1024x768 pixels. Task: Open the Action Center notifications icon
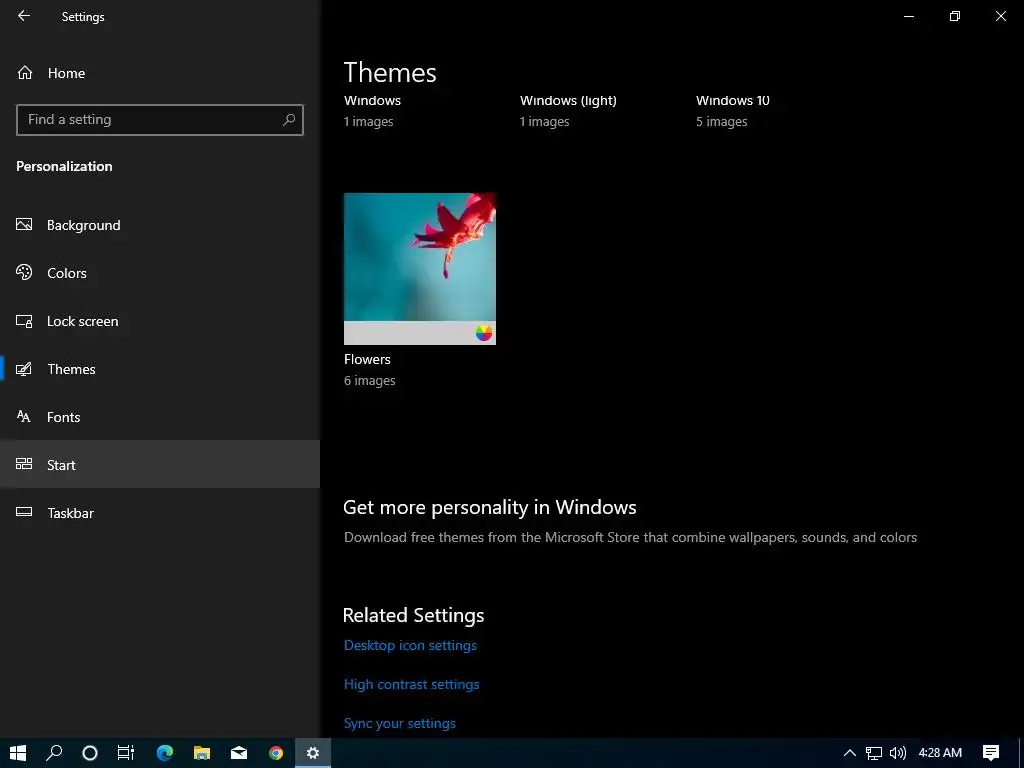point(991,753)
